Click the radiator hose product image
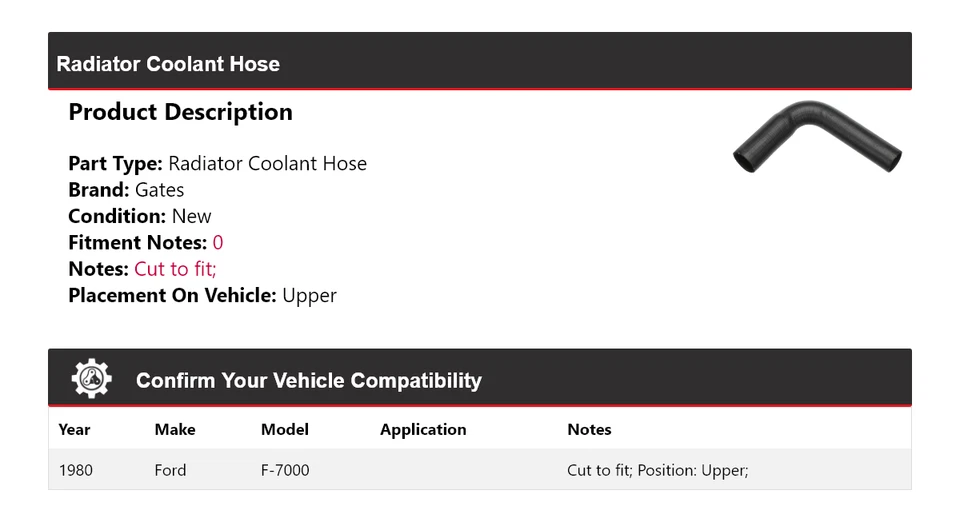 817,137
